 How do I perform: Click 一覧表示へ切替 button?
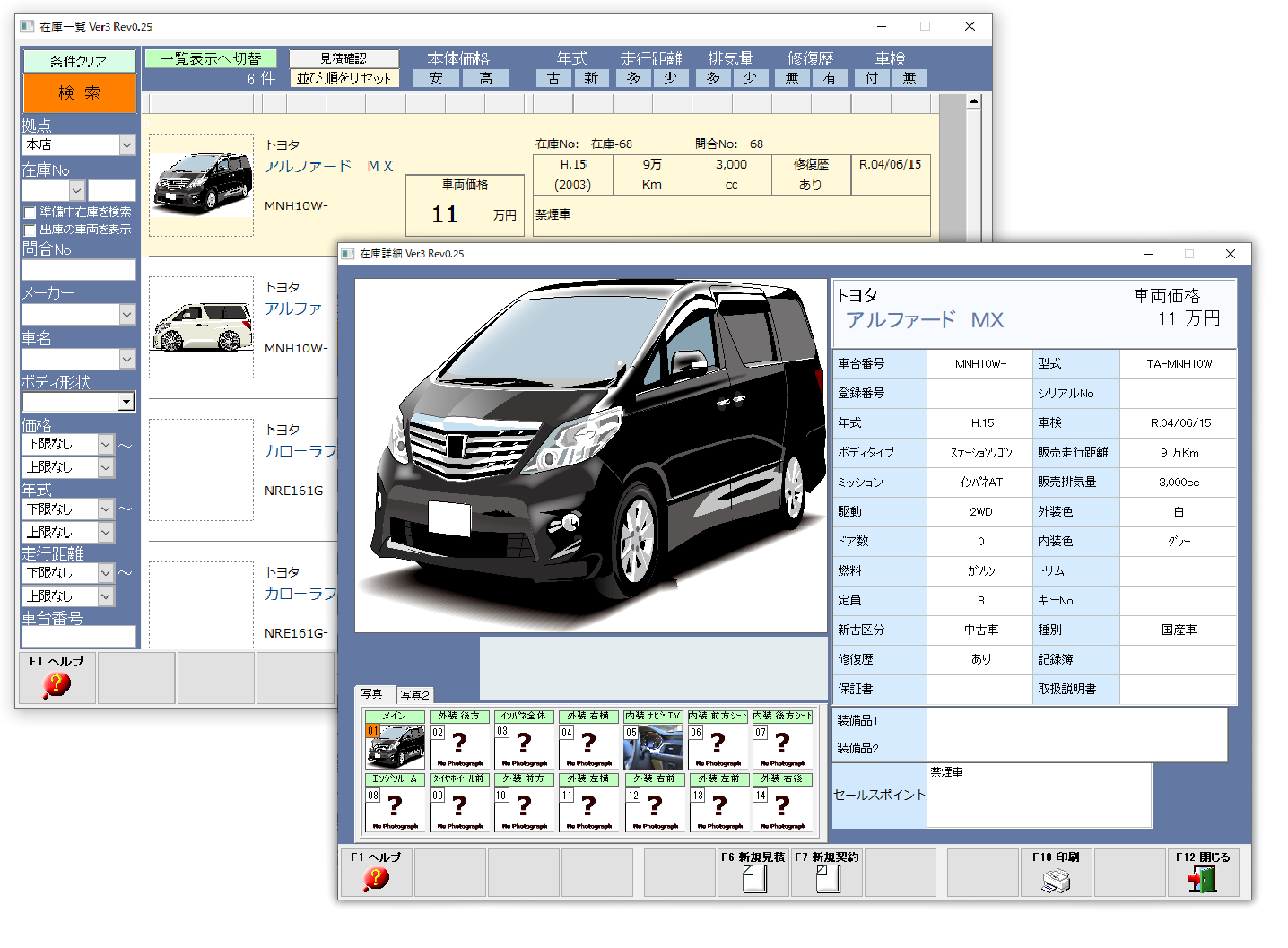pos(211,58)
